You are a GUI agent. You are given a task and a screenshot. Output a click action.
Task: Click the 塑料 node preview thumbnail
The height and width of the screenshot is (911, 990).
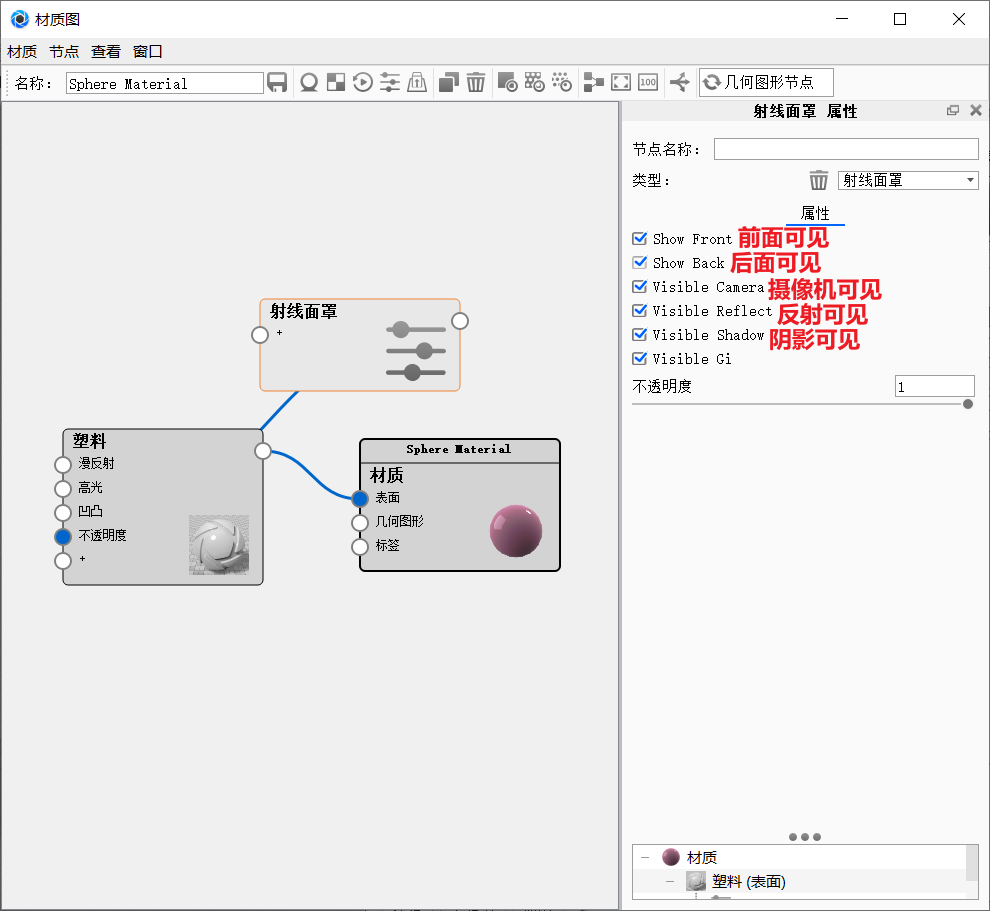pyautogui.click(x=218, y=545)
